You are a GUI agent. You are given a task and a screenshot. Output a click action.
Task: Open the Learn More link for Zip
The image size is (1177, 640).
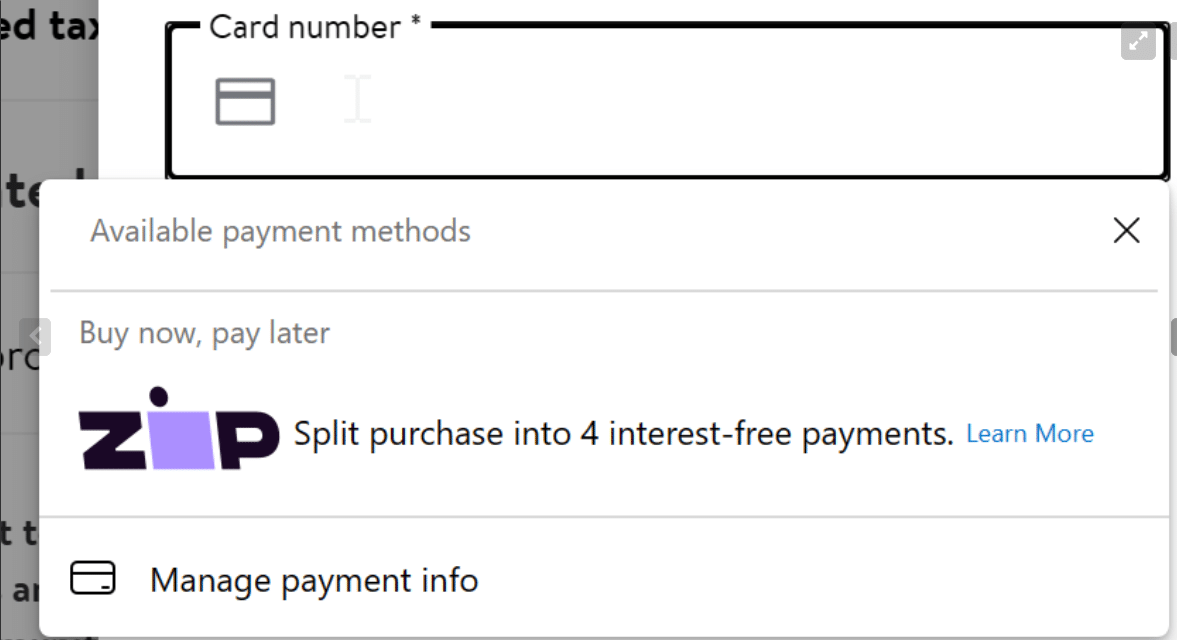(x=1029, y=434)
